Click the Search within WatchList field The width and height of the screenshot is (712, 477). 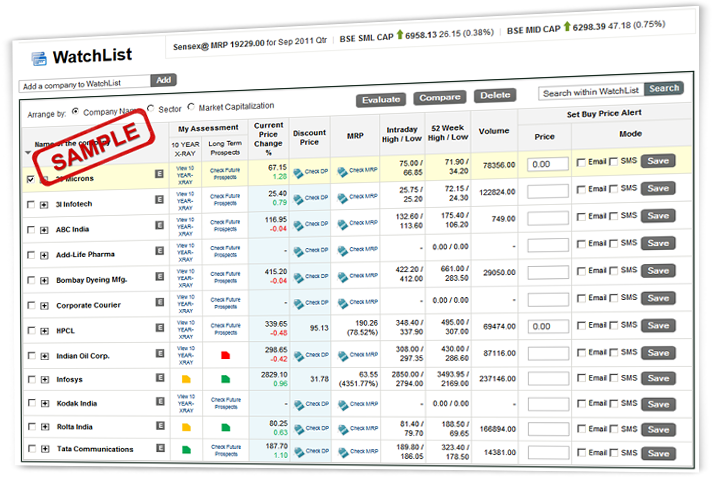(x=591, y=92)
